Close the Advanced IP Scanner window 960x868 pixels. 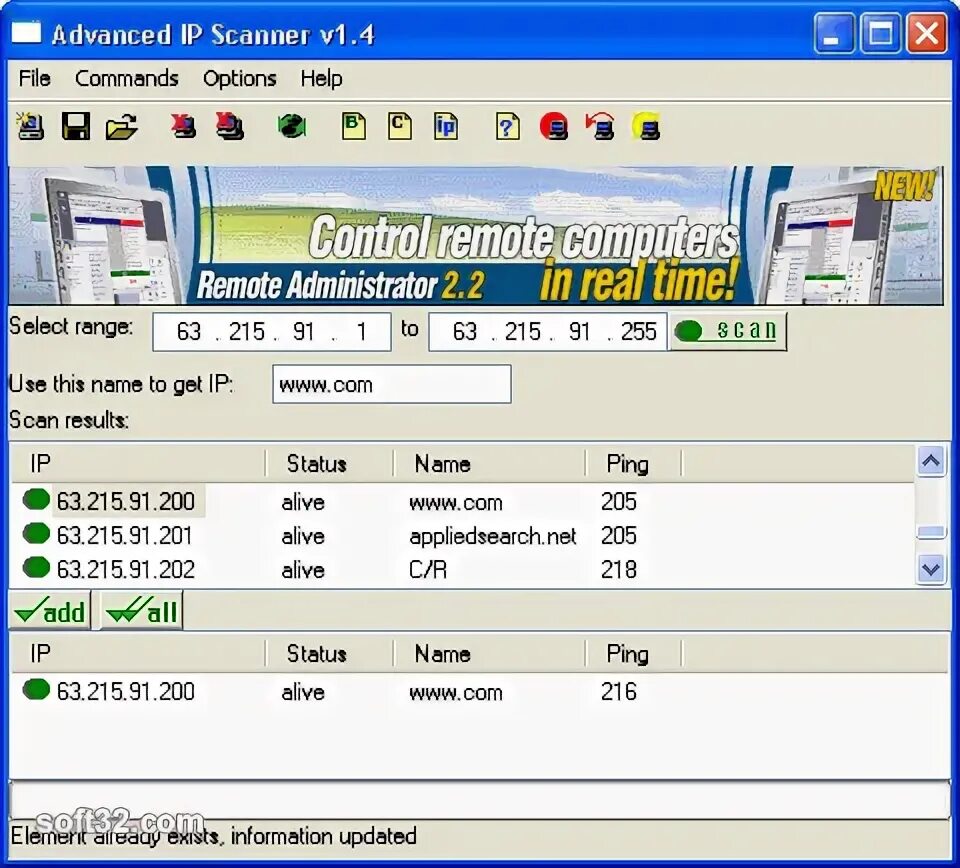pos(926,33)
